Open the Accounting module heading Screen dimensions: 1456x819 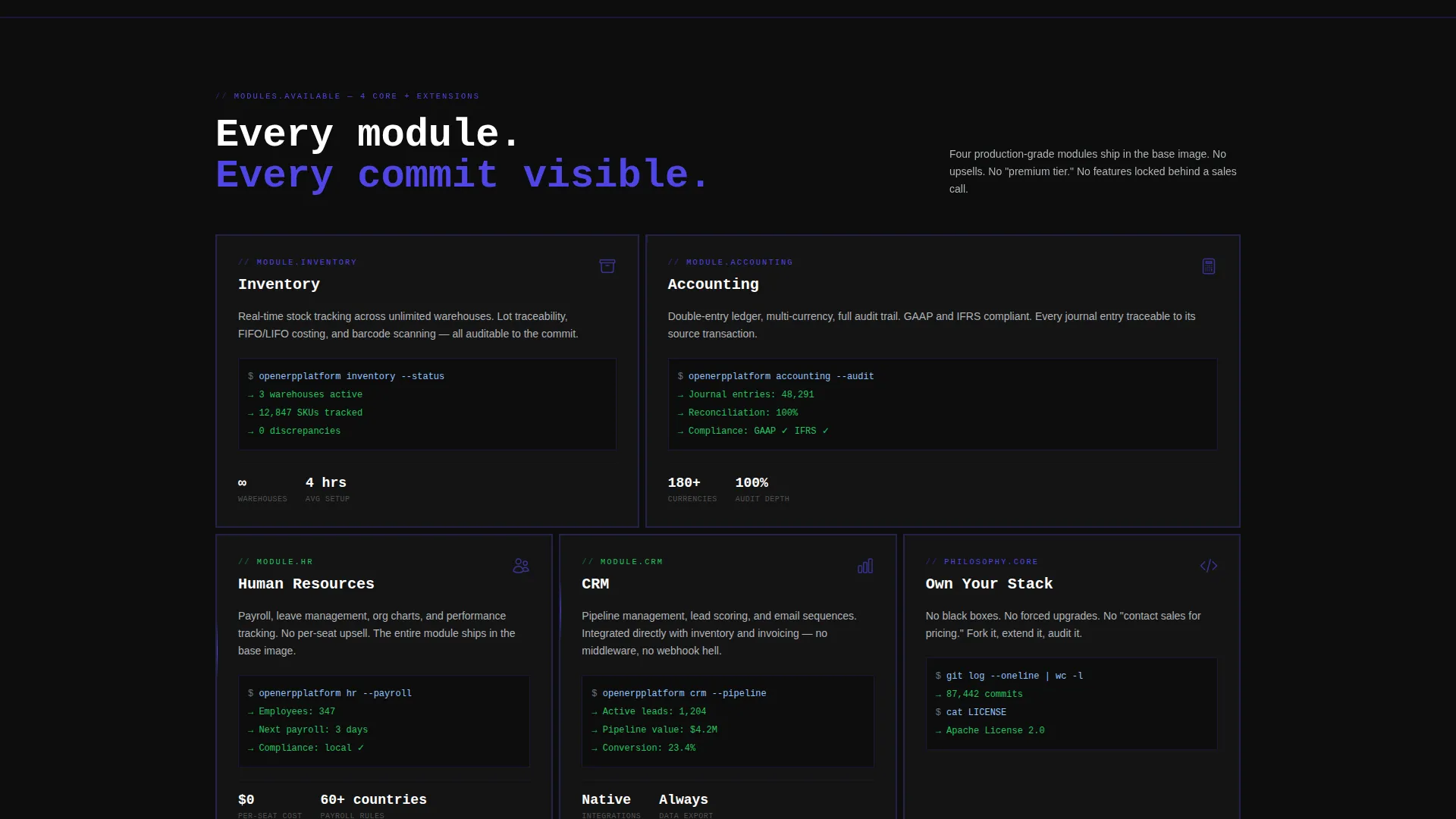tap(713, 284)
